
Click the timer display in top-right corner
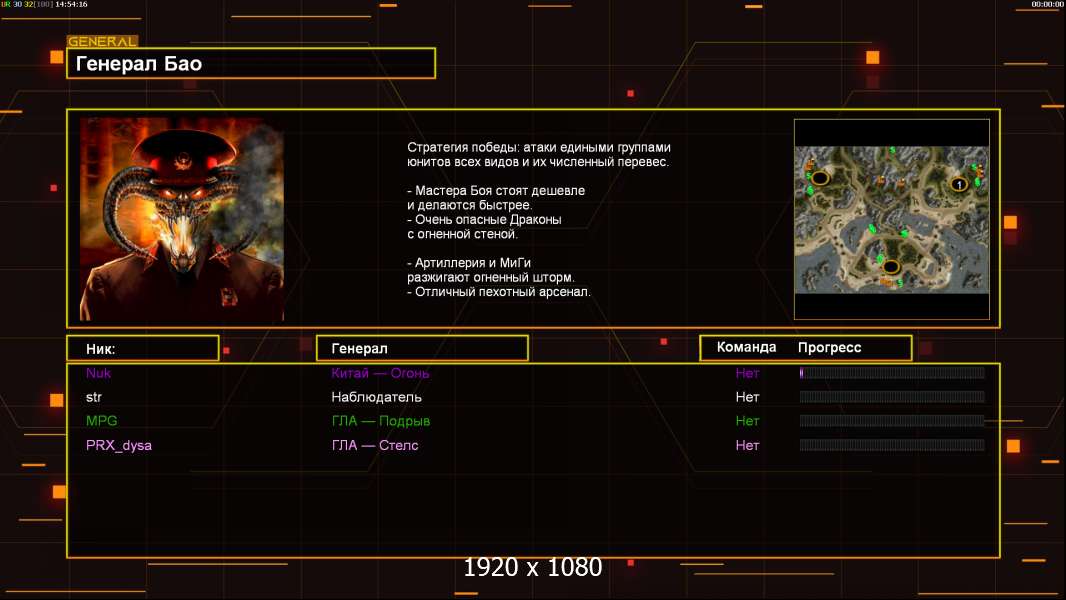pyautogui.click(x=1046, y=5)
